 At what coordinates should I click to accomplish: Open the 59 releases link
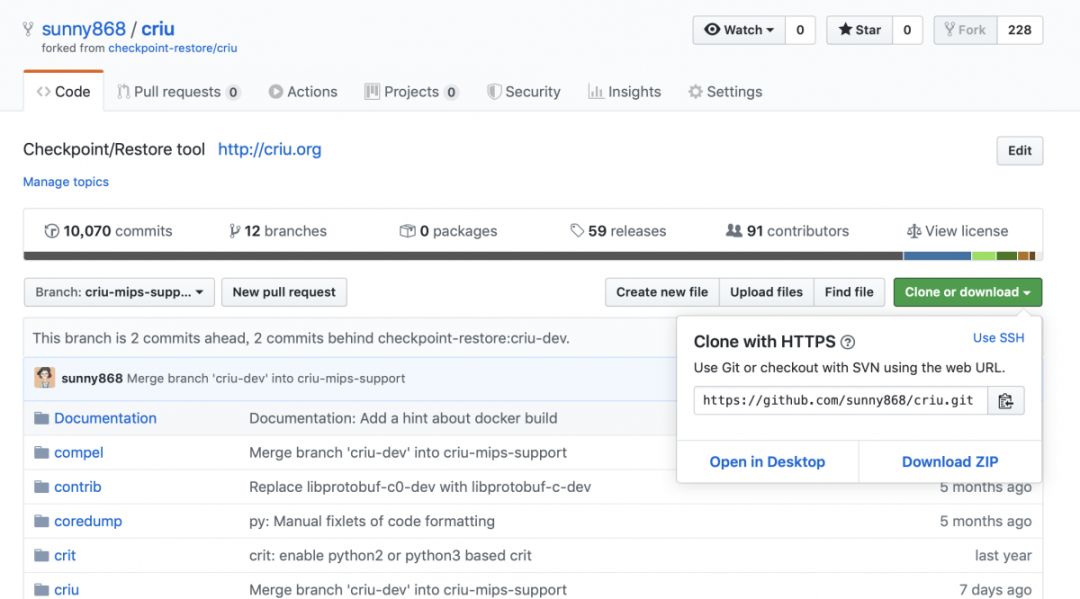click(619, 231)
